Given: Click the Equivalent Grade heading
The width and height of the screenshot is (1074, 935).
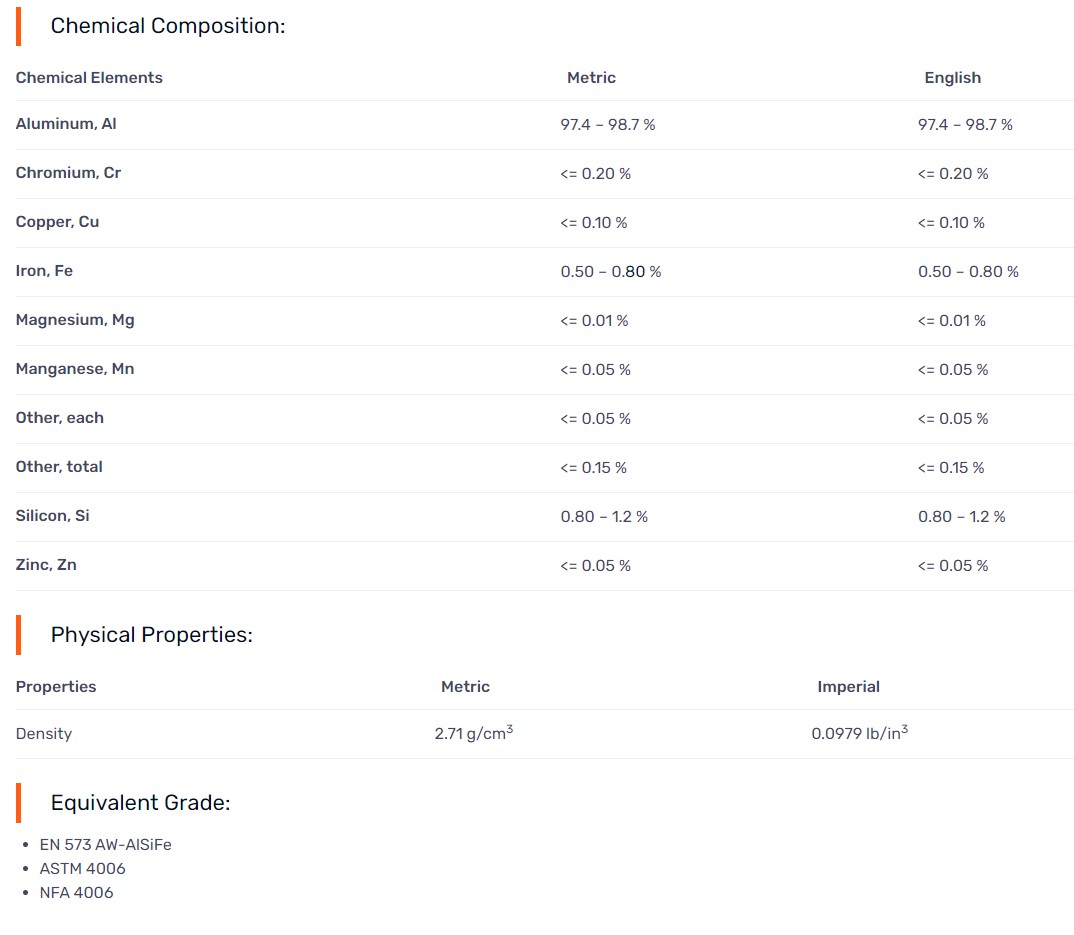Looking at the screenshot, I should (x=140, y=803).
